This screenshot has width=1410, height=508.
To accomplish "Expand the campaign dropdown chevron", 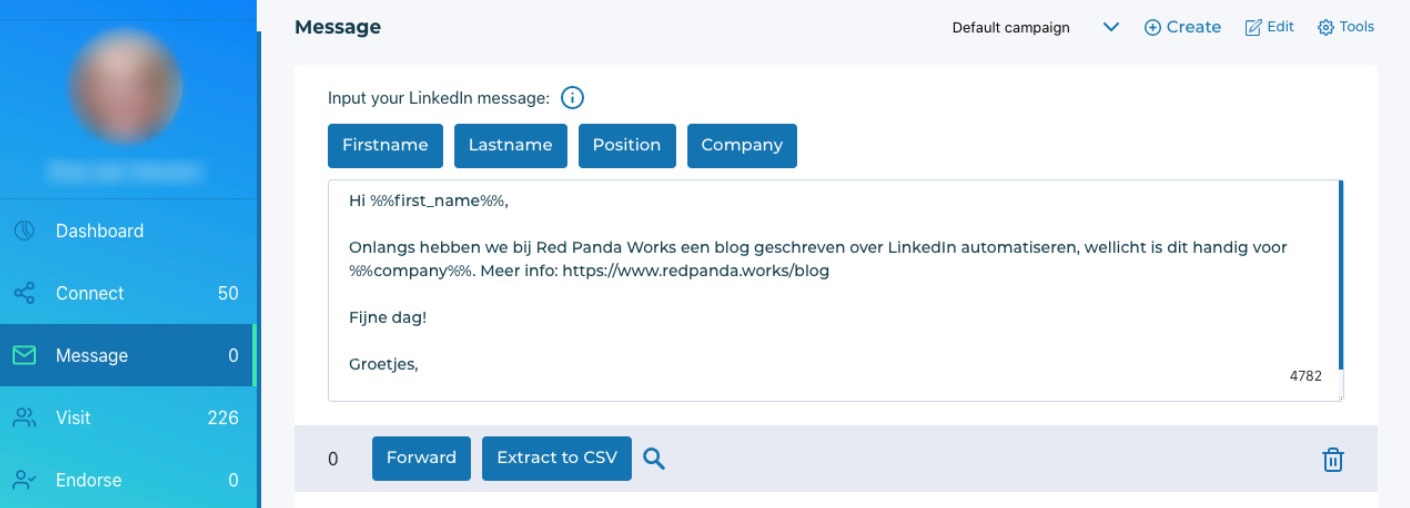I will (x=1110, y=28).
